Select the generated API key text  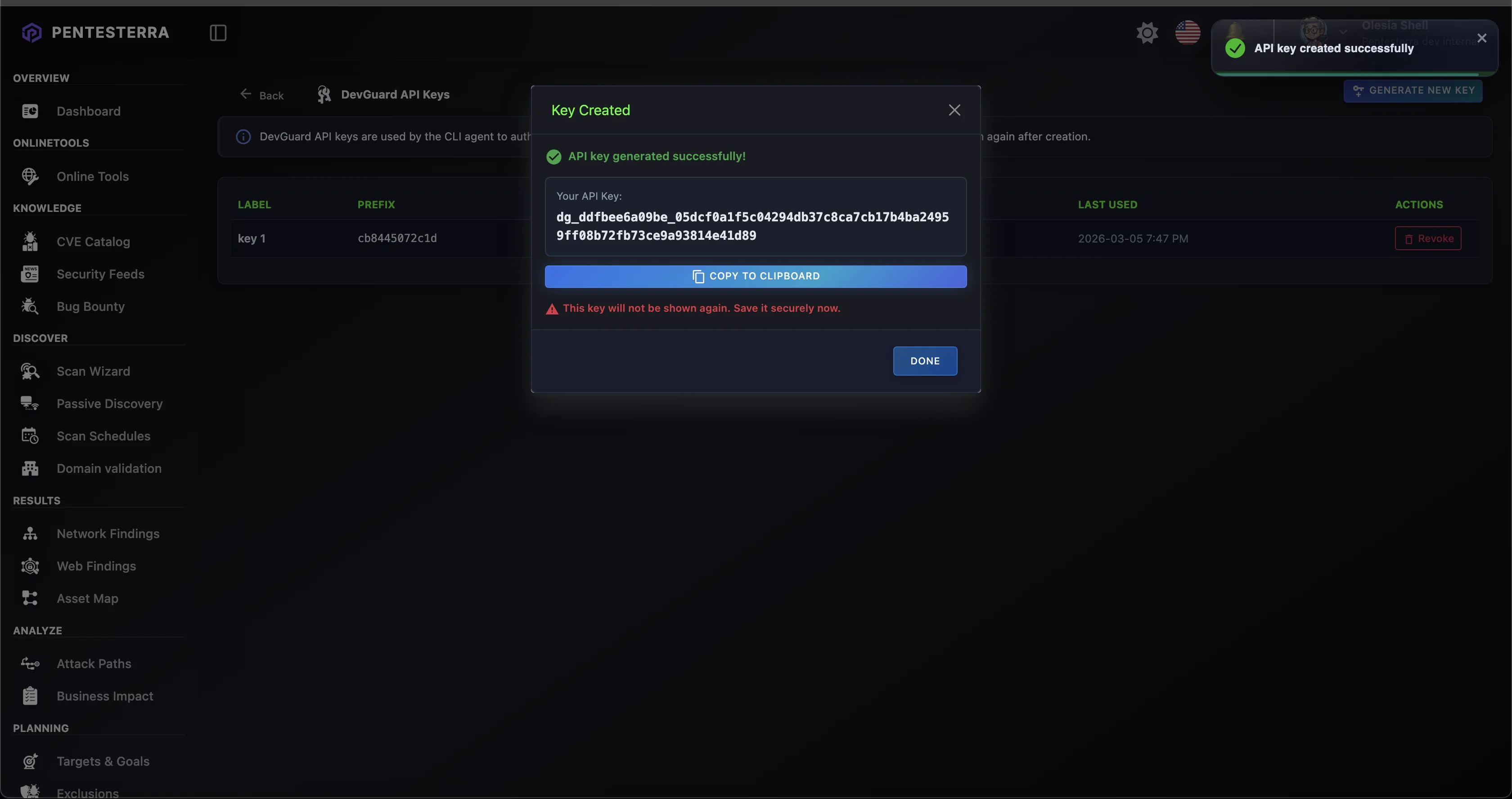click(752, 226)
